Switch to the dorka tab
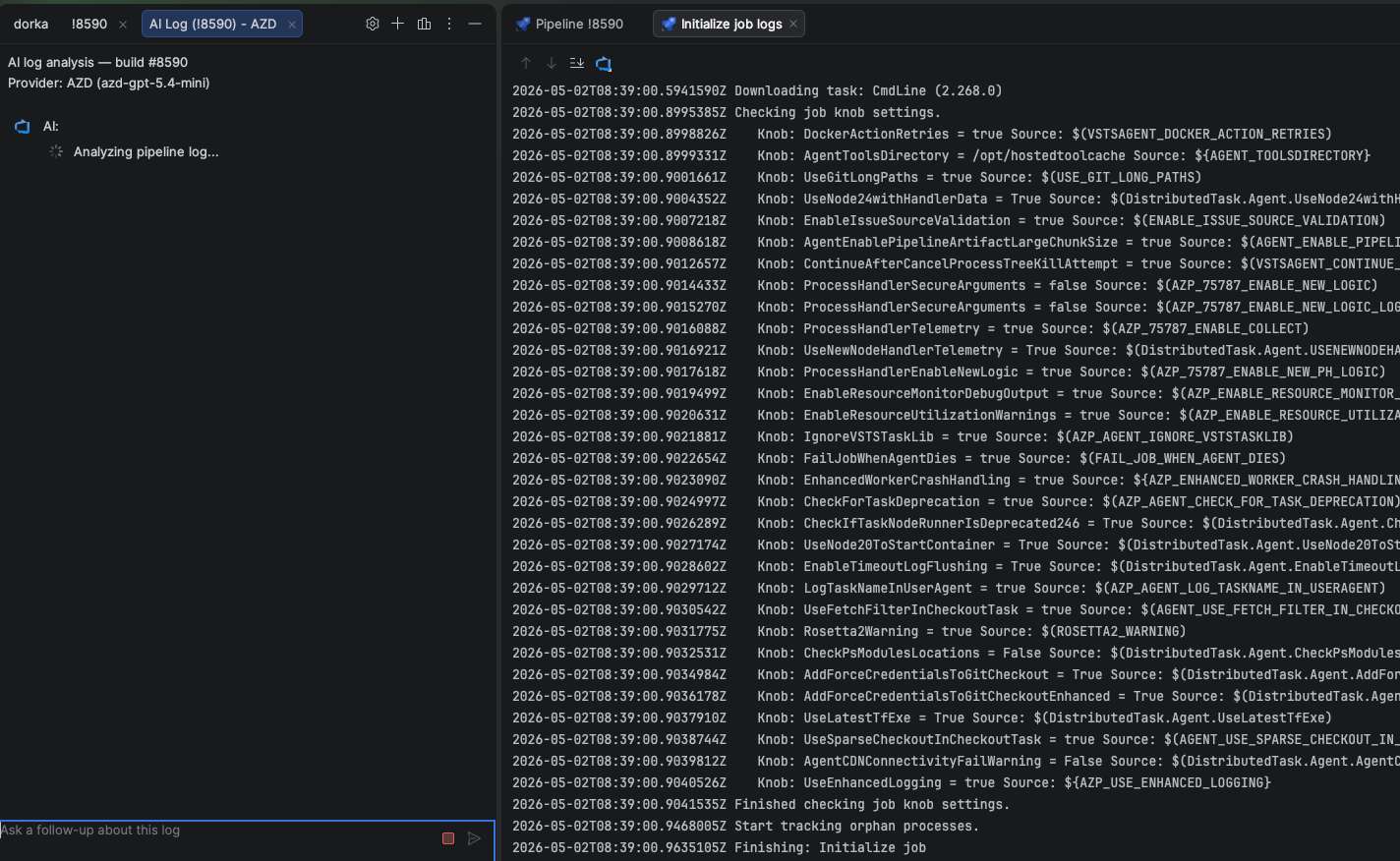Viewport: 1400px width, 861px height. (x=31, y=24)
